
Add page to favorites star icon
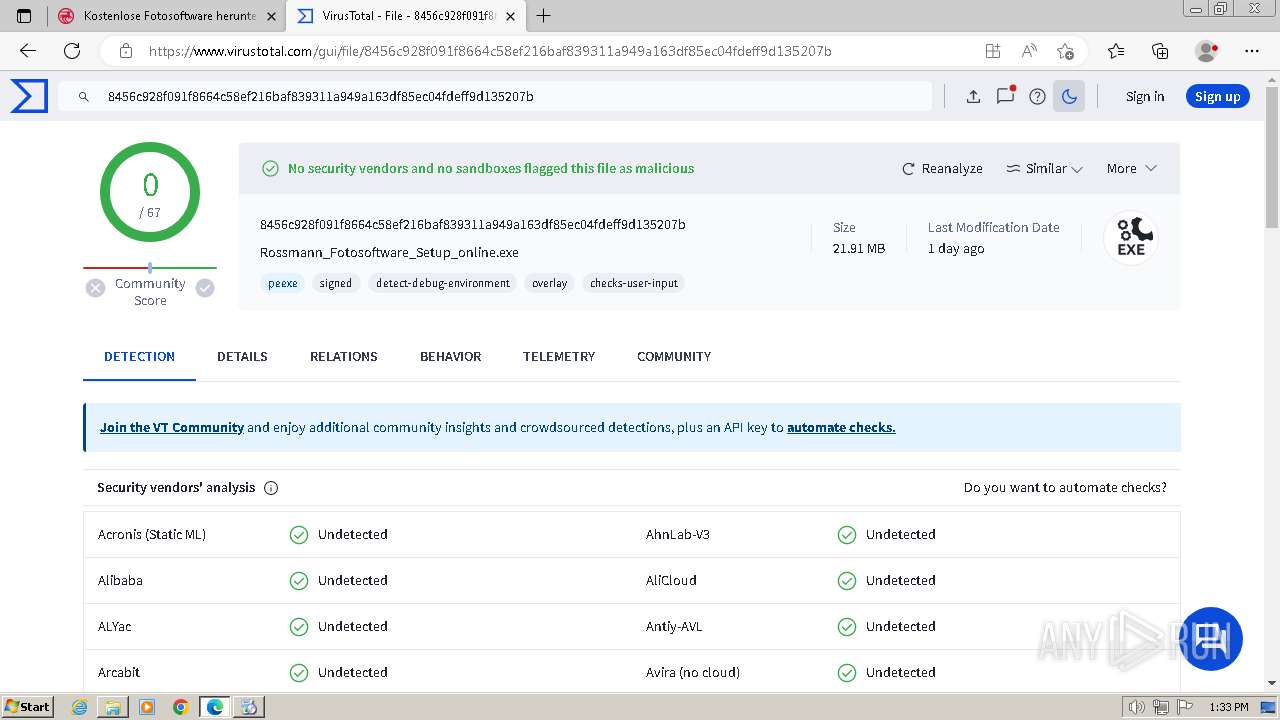click(1065, 51)
